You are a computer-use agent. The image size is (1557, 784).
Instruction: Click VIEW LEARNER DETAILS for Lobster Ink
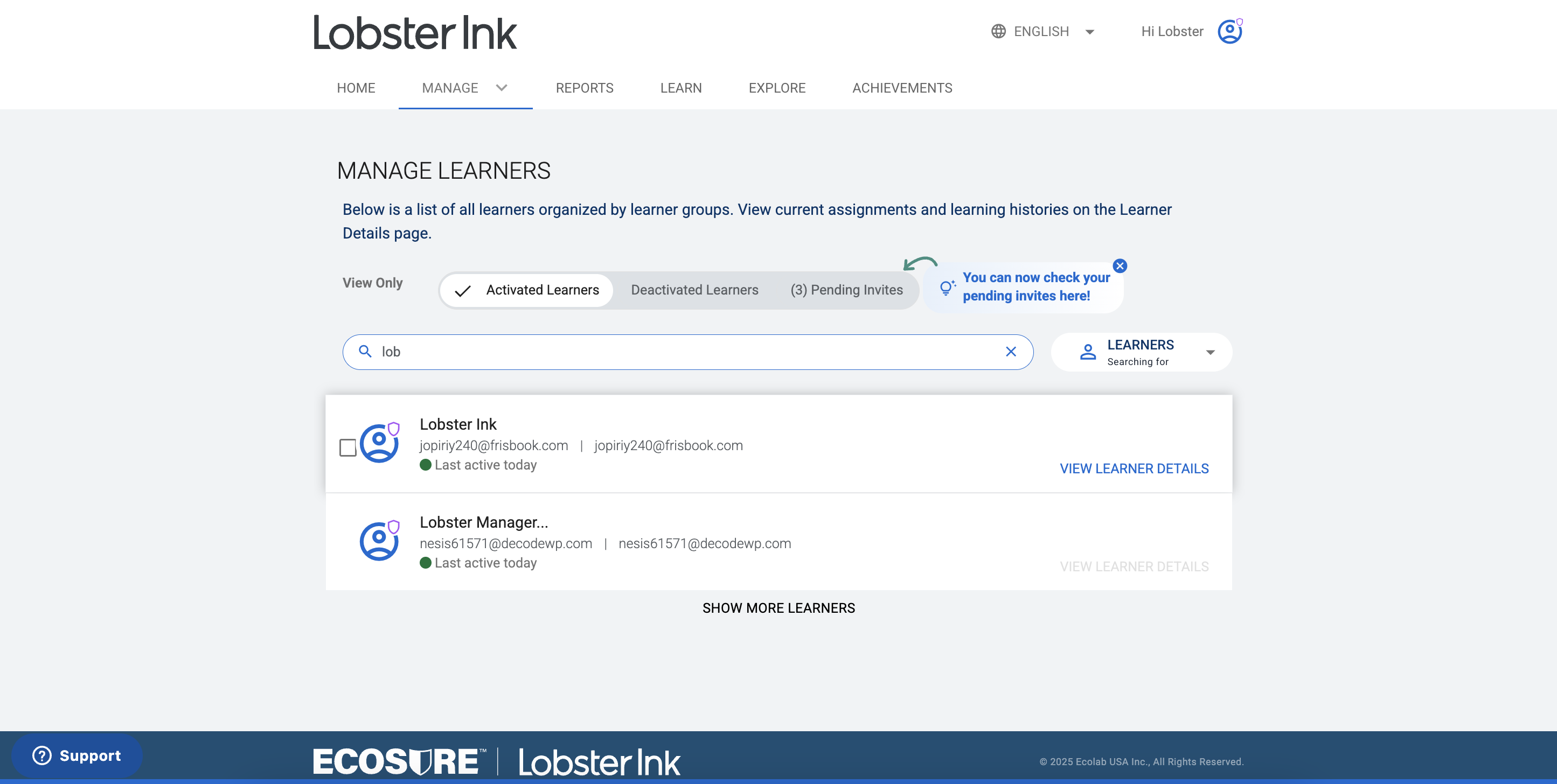[1134, 468]
